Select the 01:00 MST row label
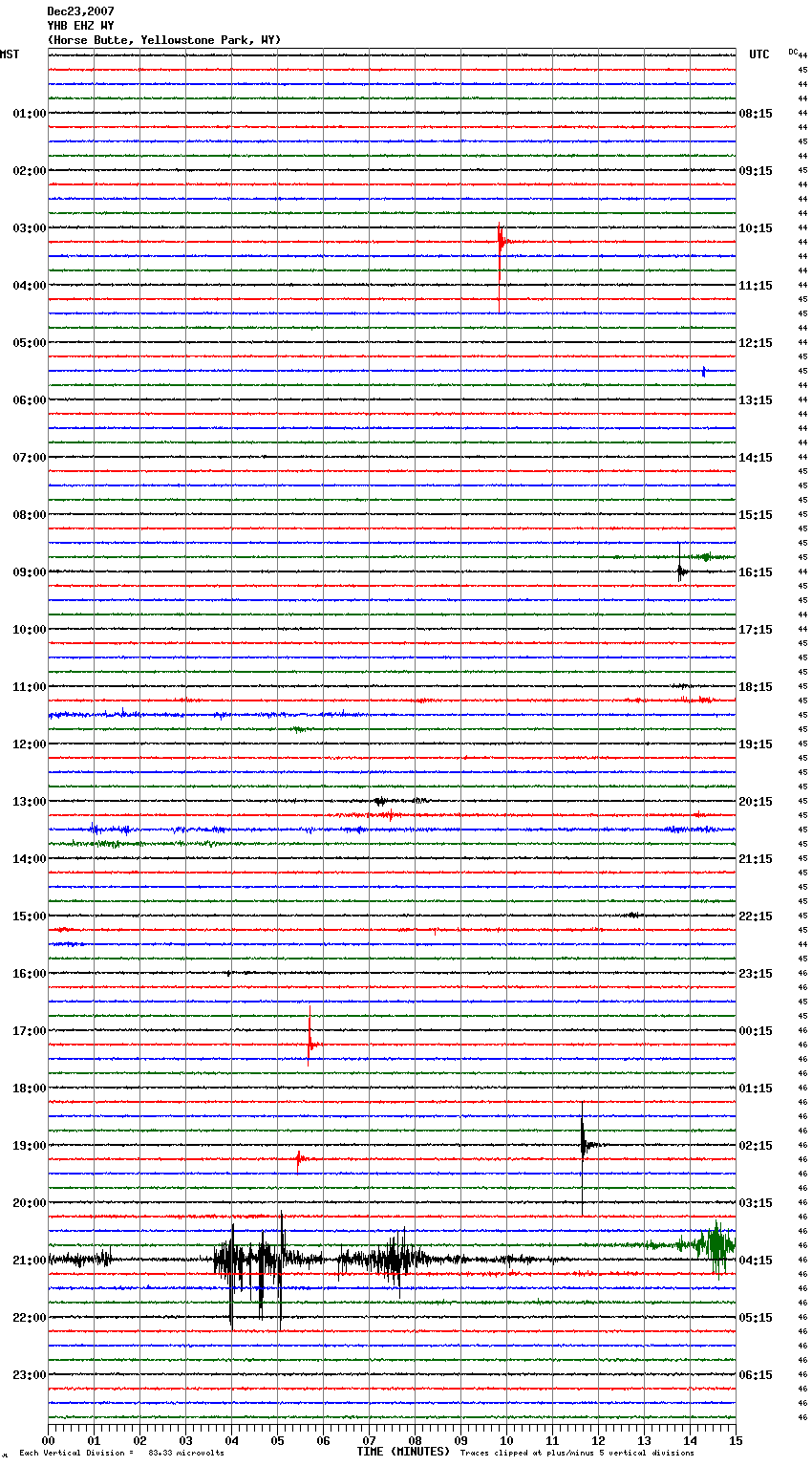This screenshot has height=1466, width=812. (x=30, y=114)
